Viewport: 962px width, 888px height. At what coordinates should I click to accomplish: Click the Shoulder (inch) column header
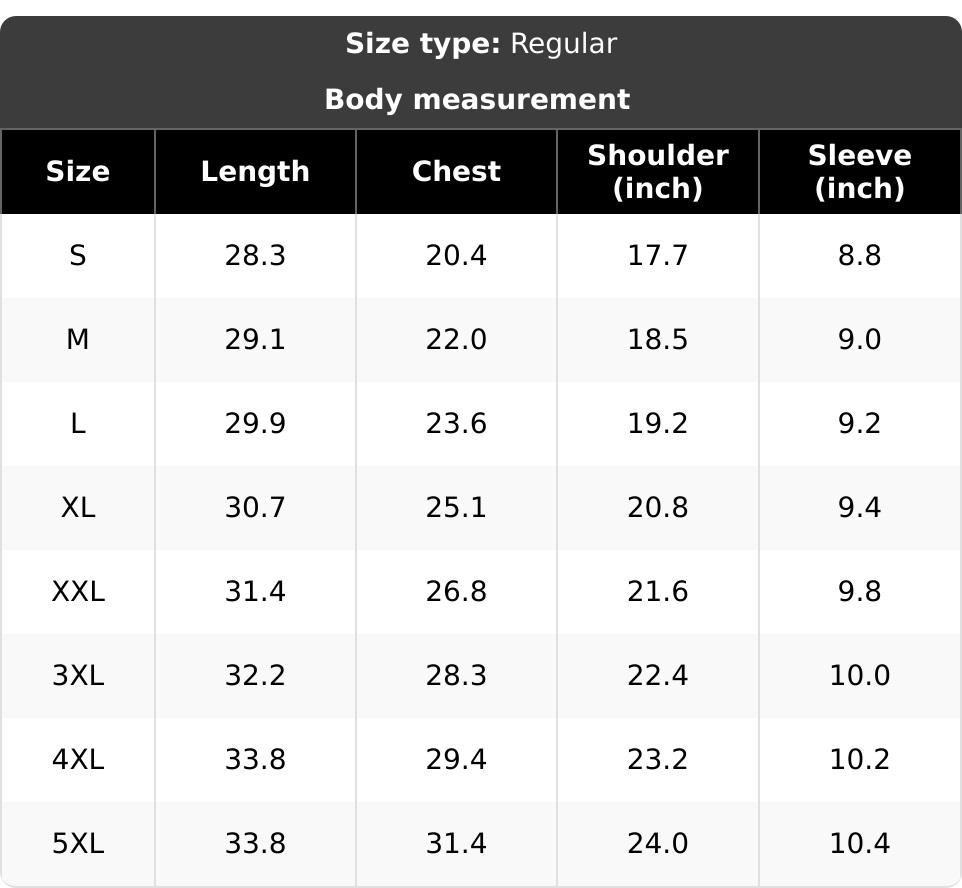pyautogui.click(x=658, y=171)
